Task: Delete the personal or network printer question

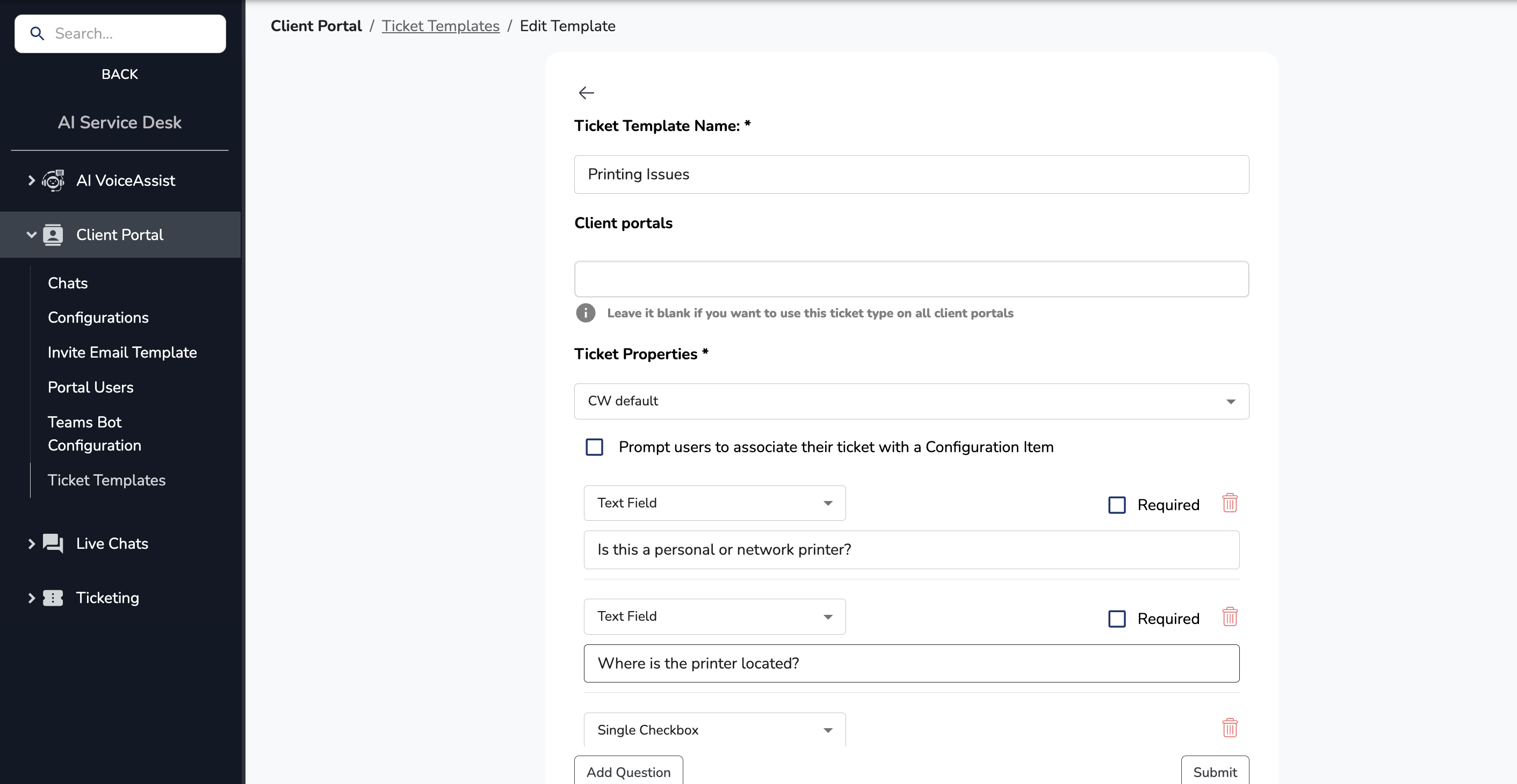Action: [x=1230, y=503]
